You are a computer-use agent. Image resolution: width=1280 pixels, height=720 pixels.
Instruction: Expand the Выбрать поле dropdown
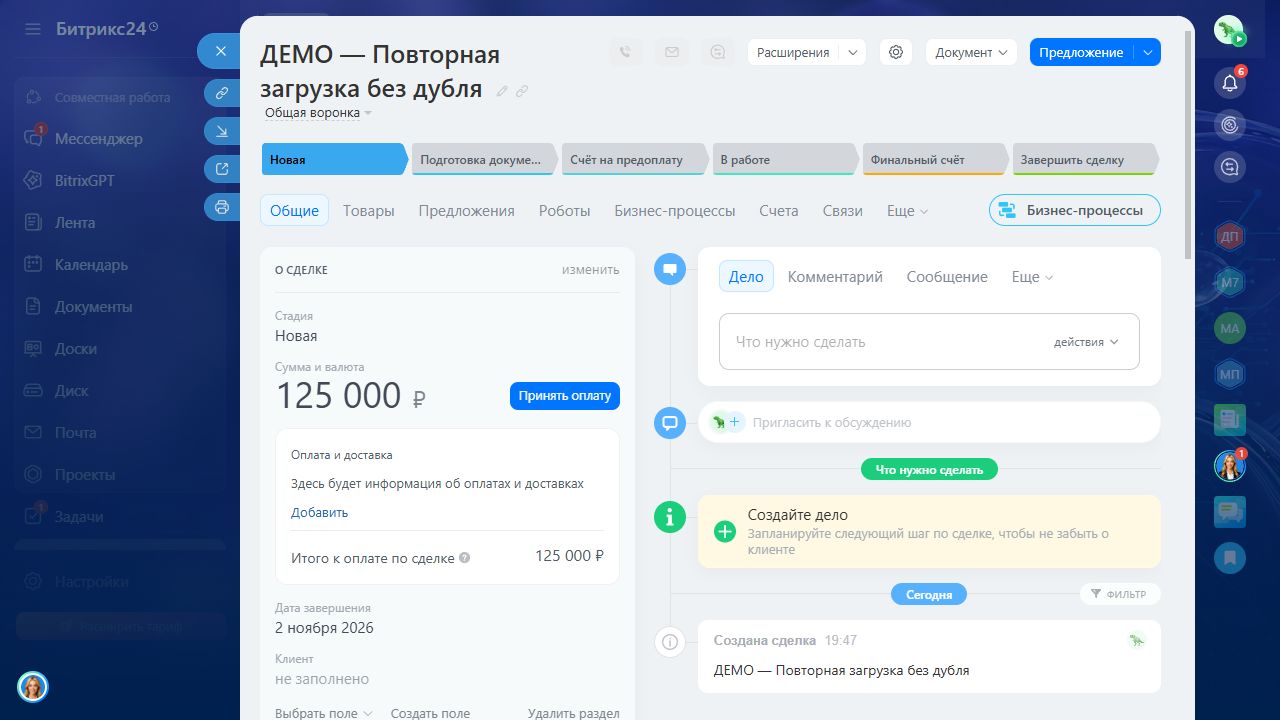click(324, 713)
